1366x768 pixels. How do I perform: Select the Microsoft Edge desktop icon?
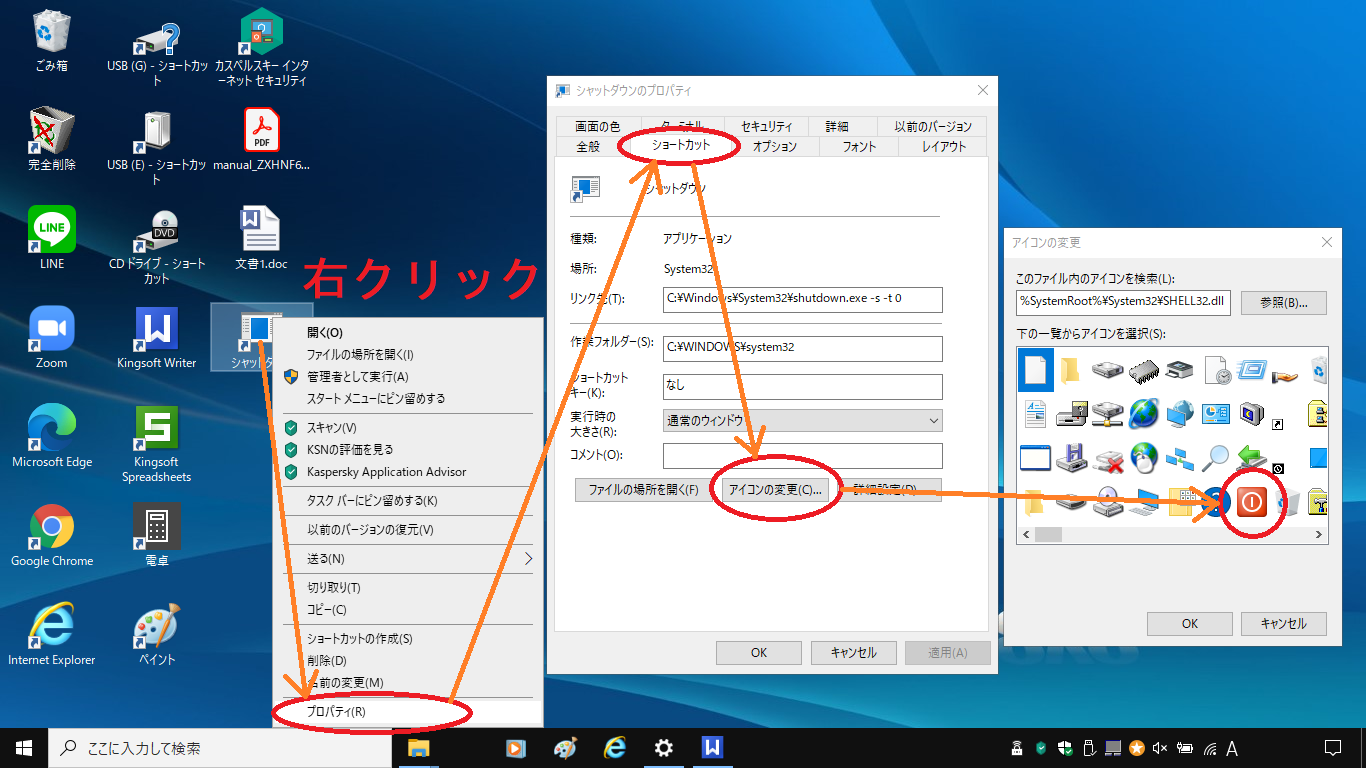pos(52,436)
